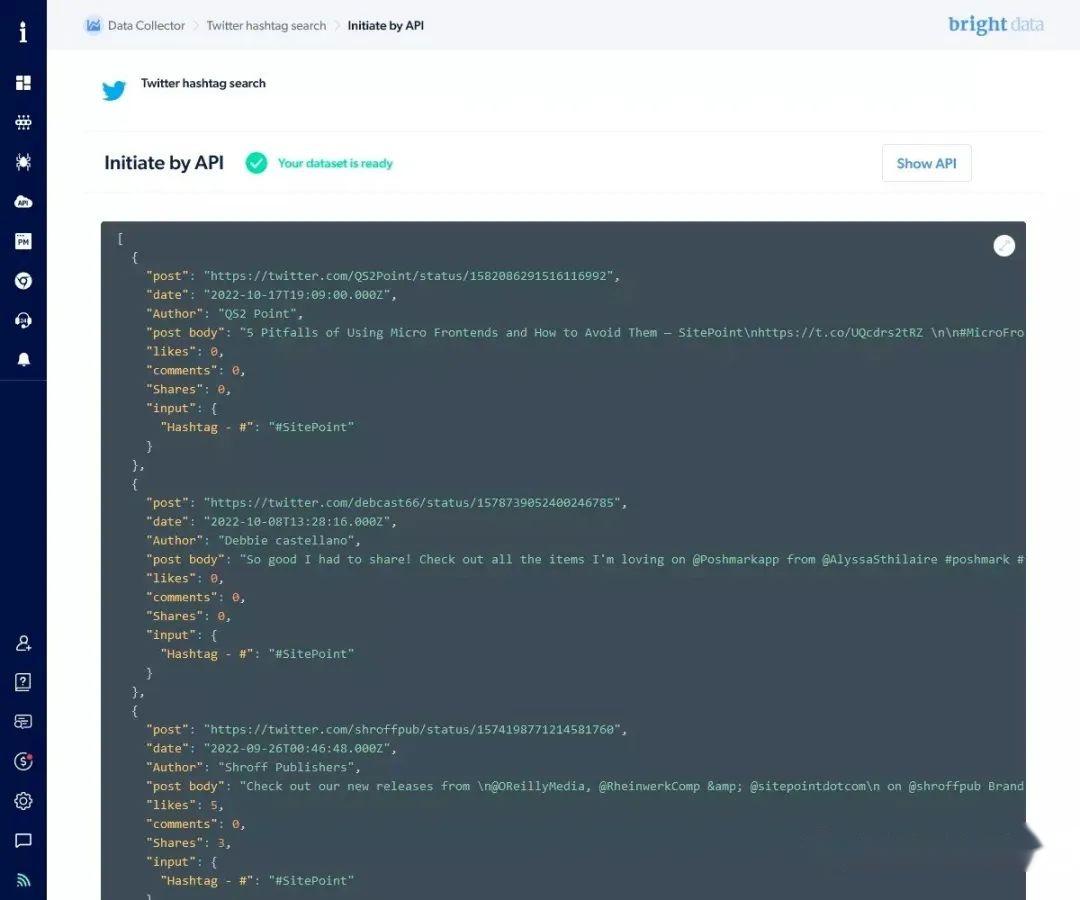Open the help question mark icon in the sidebar

pyautogui.click(x=23, y=682)
